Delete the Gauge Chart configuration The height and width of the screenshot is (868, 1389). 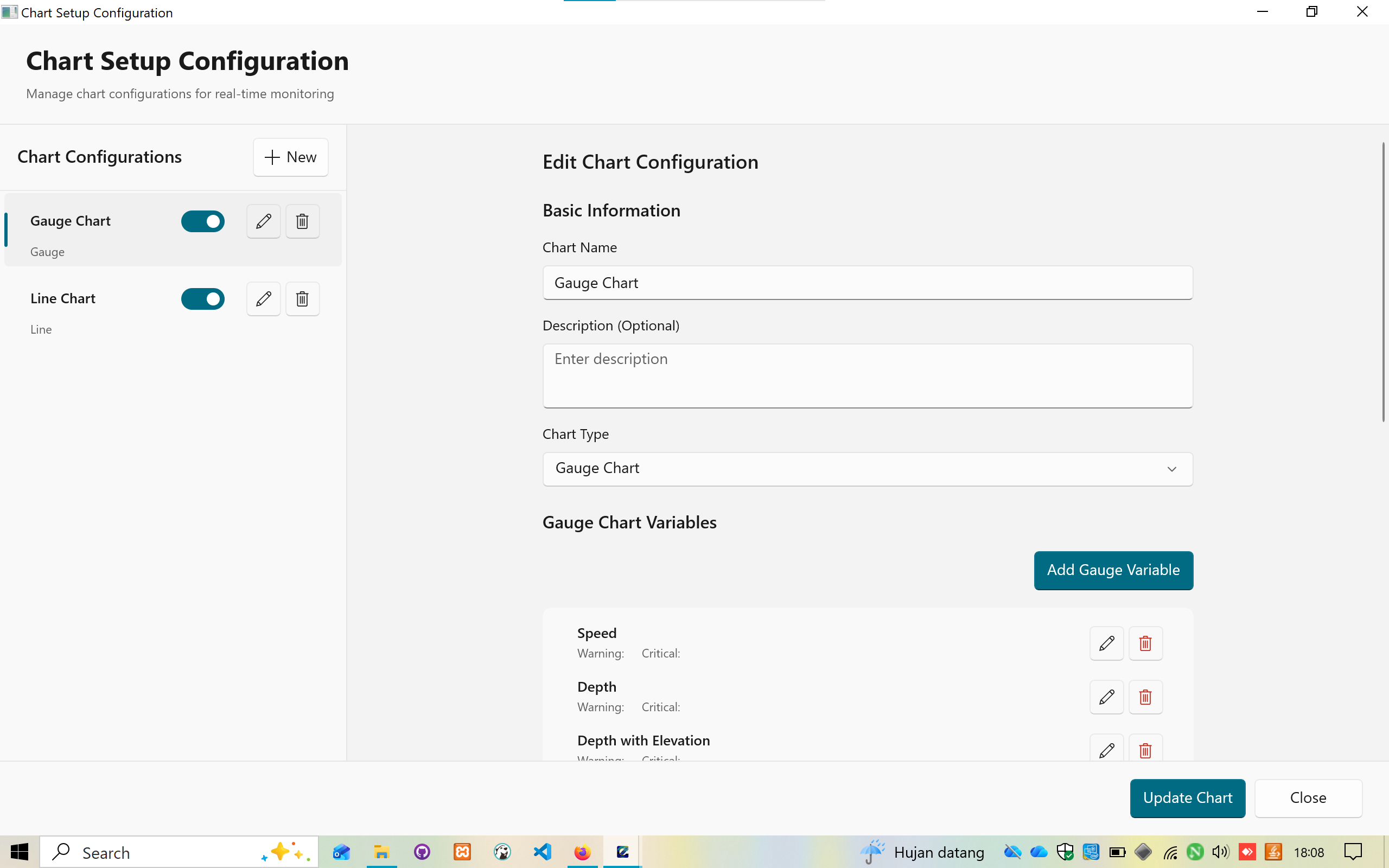coord(302,221)
